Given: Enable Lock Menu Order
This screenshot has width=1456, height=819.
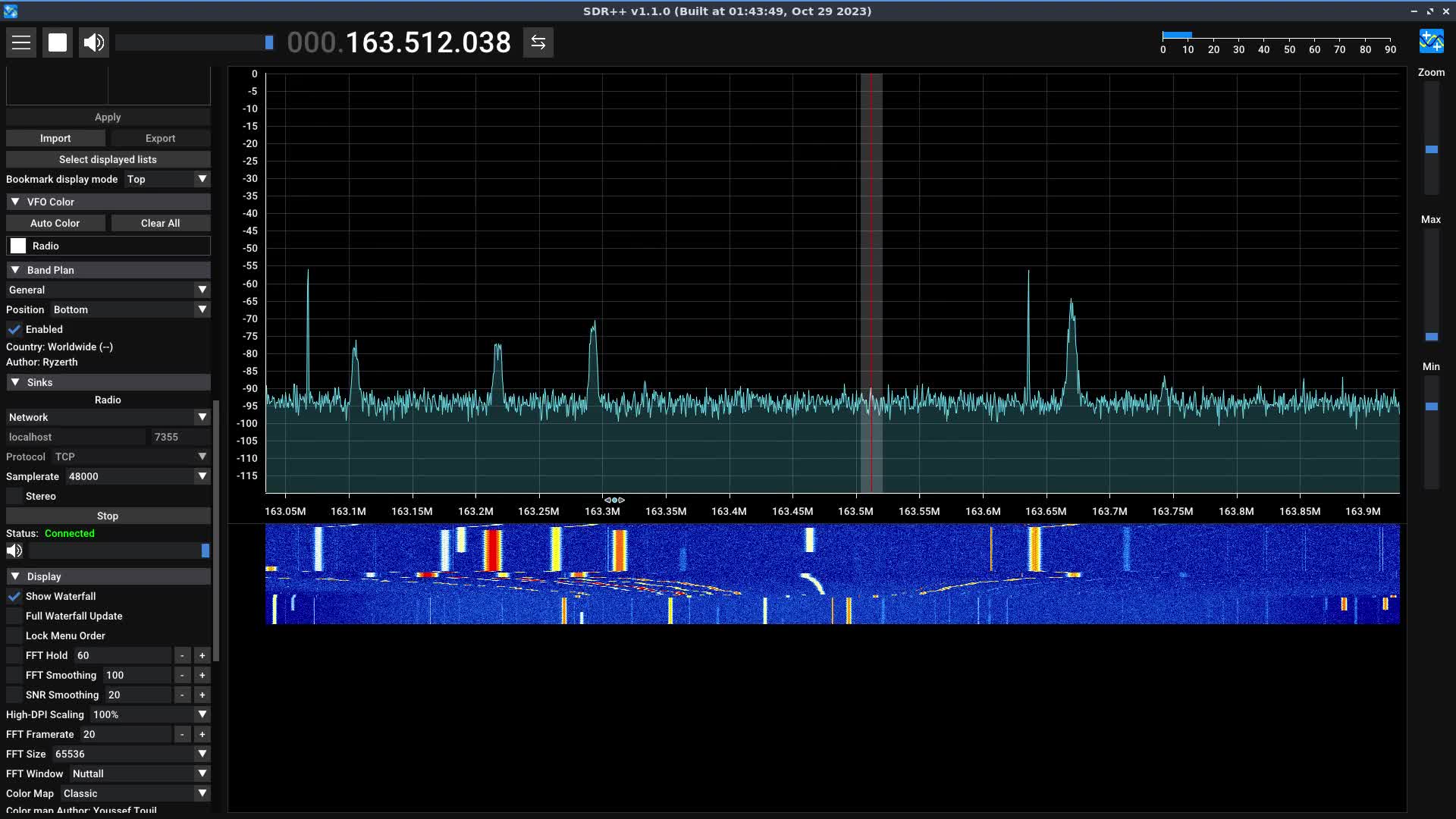Looking at the screenshot, I should pos(14,635).
